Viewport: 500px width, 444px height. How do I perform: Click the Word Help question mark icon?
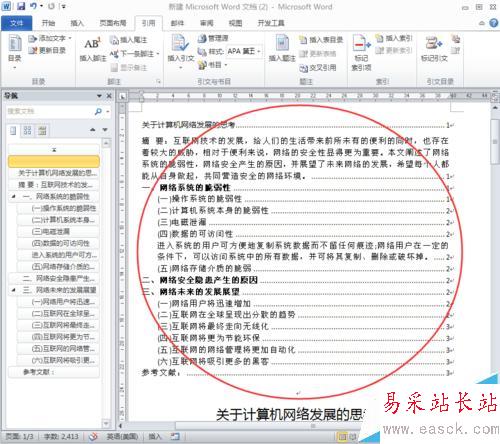tap(494, 23)
